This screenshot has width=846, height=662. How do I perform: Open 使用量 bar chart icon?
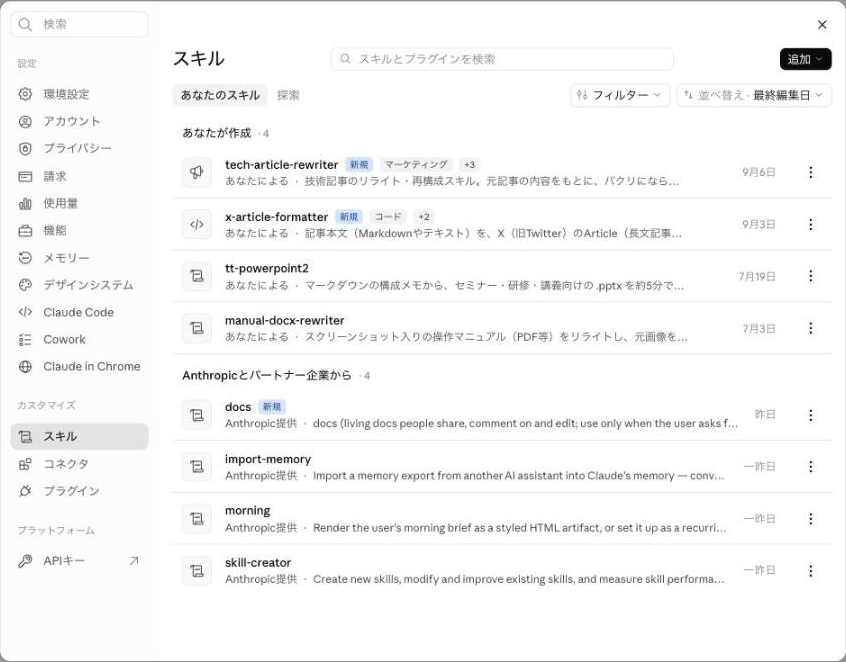pos(25,203)
